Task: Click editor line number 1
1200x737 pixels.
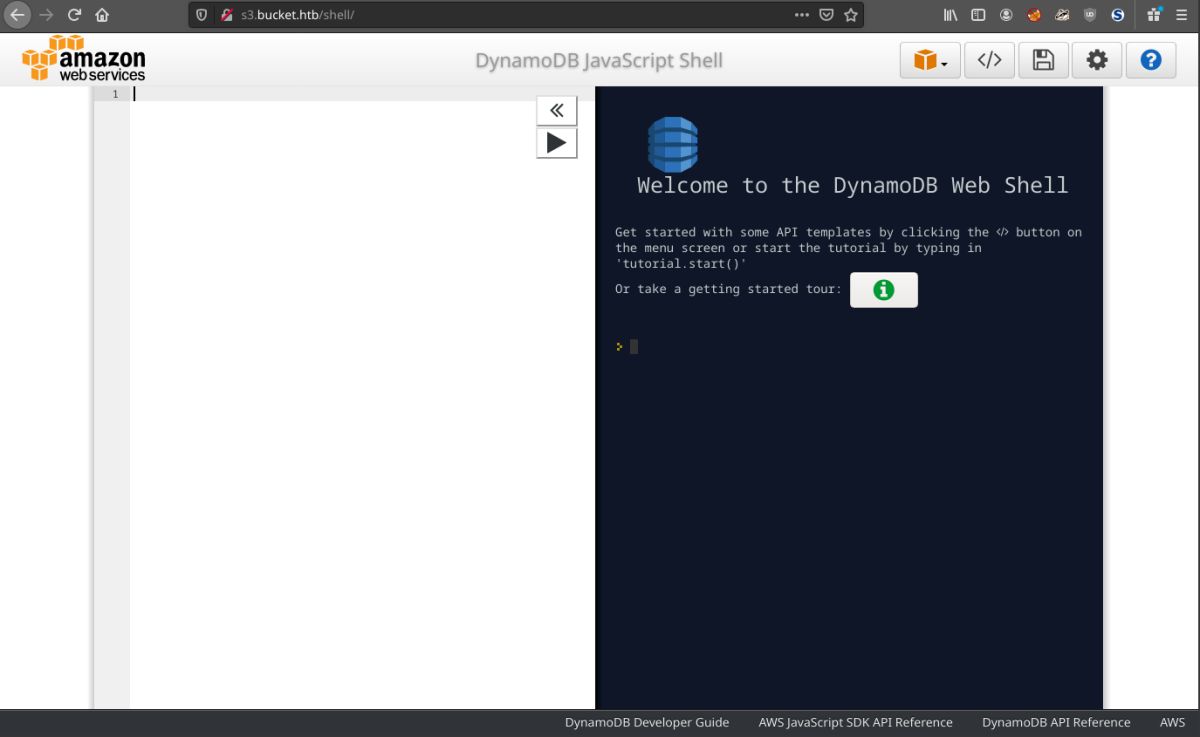Action: tap(115, 94)
